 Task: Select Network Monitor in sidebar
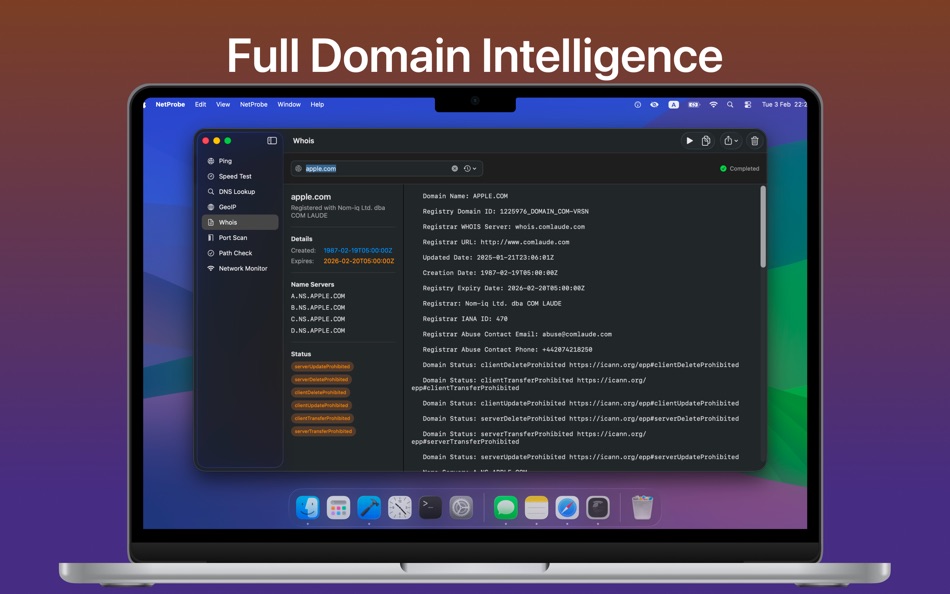[240, 268]
